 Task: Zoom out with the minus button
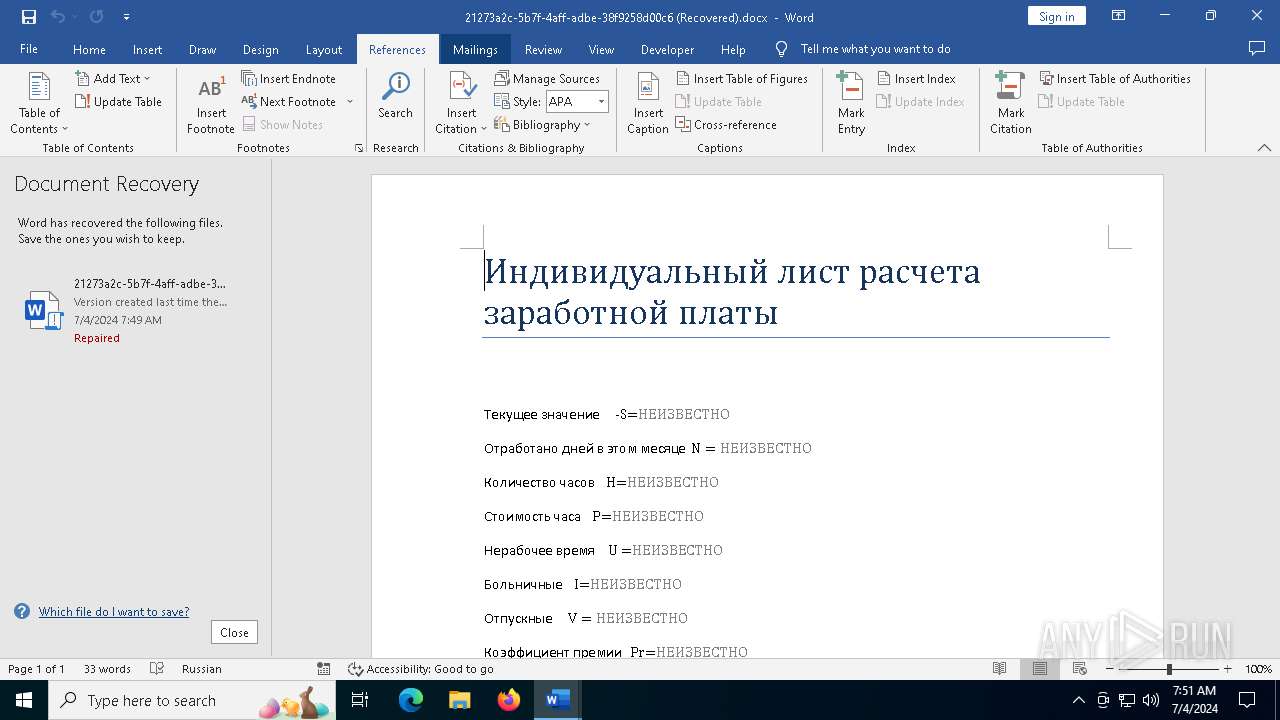(x=1110, y=669)
